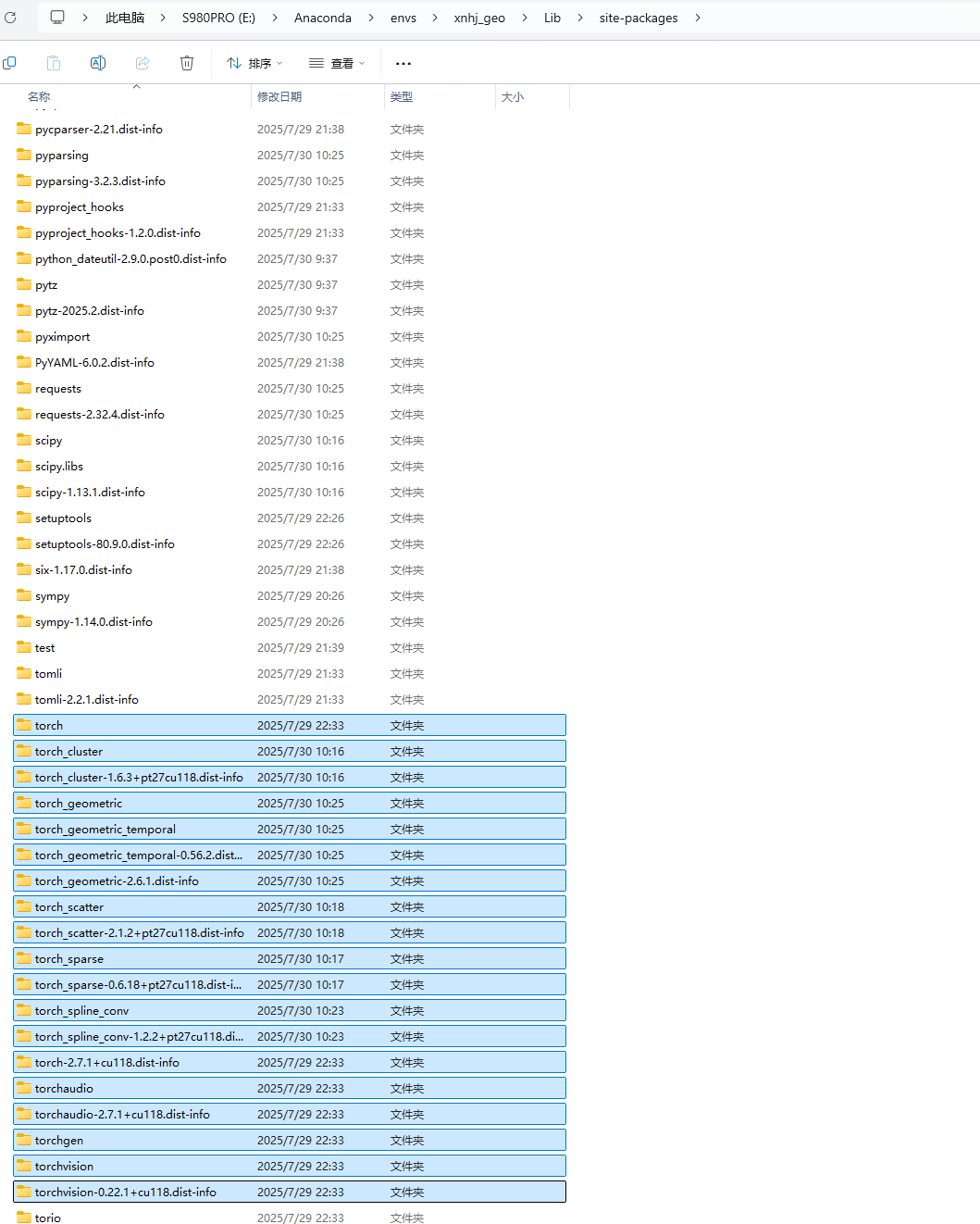Select the pyproject_hooks folder
Viewport: 980px width, 1224px height.
tap(290, 207)
